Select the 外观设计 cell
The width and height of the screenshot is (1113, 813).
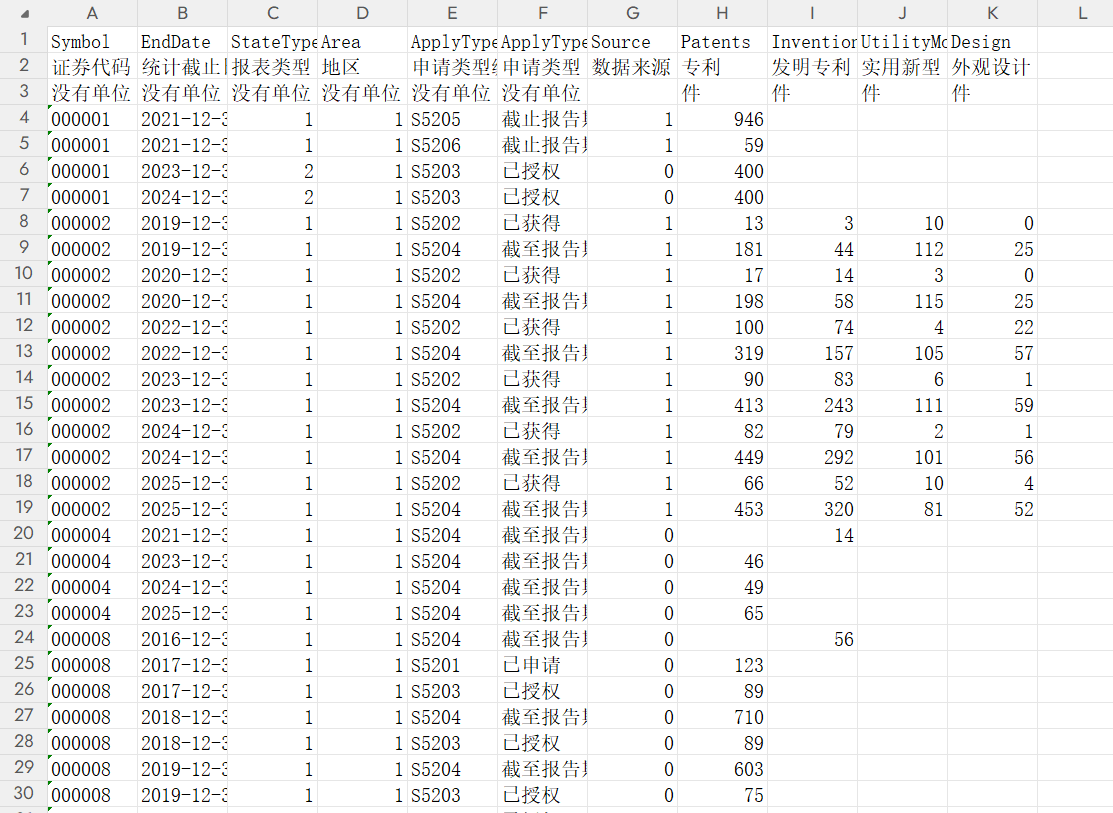(992, 67)
